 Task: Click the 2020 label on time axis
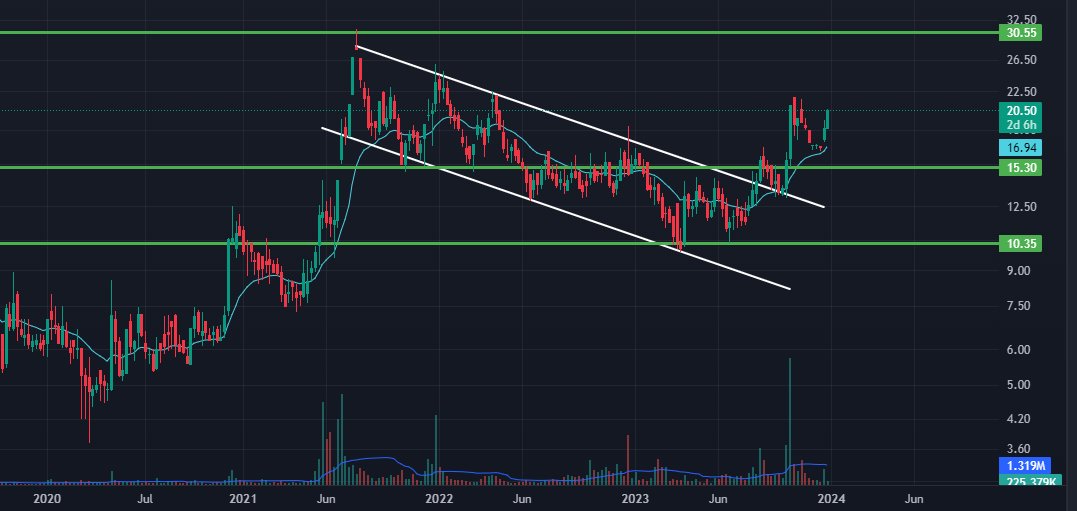pos(47,497)
